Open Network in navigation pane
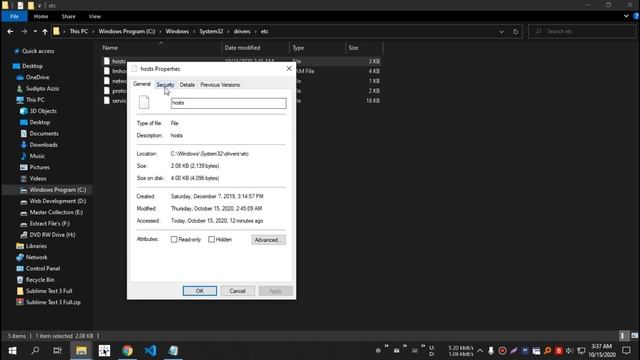Screen dimensions: 640x360 coord(36,257)
